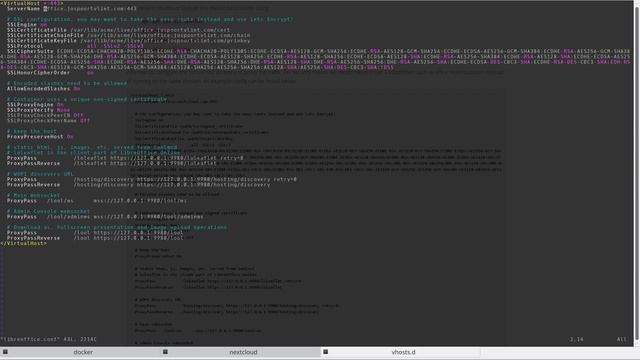The image size is (640, 360).
Task: Click the opening <VirtualHost> tag line
Action: 31,3
